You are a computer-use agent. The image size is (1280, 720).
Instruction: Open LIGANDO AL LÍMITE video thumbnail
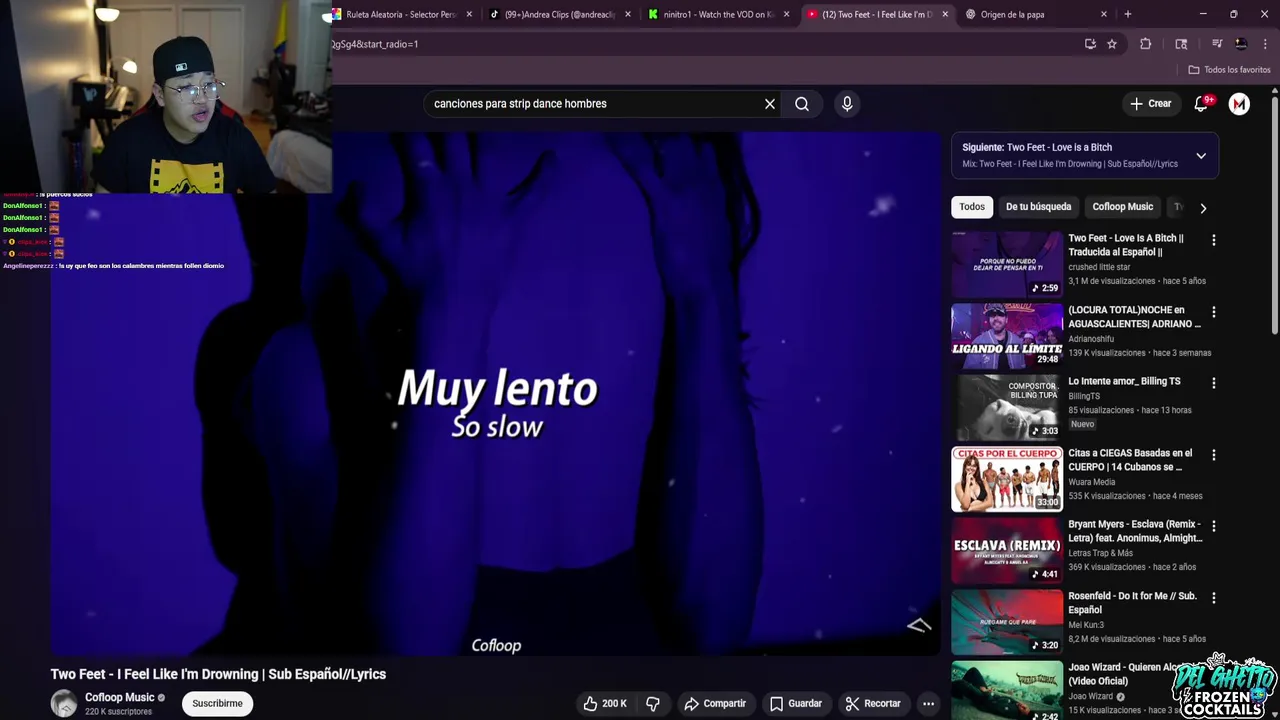pos(1006,336)
